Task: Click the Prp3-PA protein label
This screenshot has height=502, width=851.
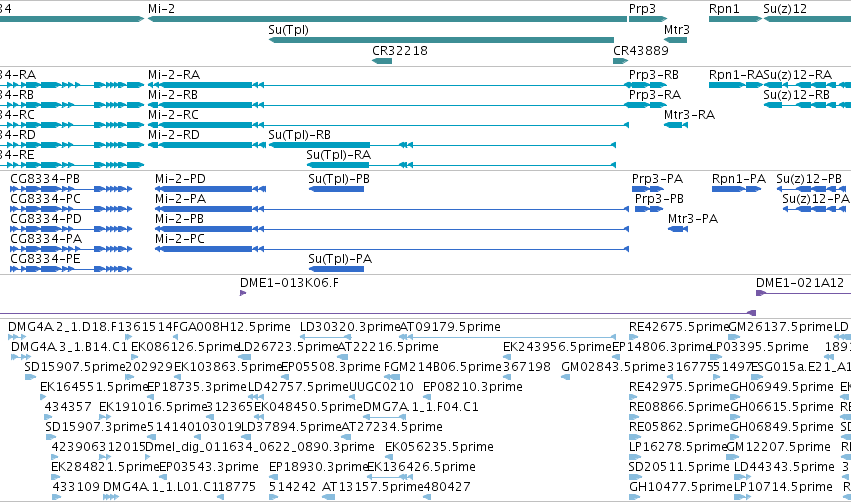Action: pyautogui.click(x=657, y=179)
